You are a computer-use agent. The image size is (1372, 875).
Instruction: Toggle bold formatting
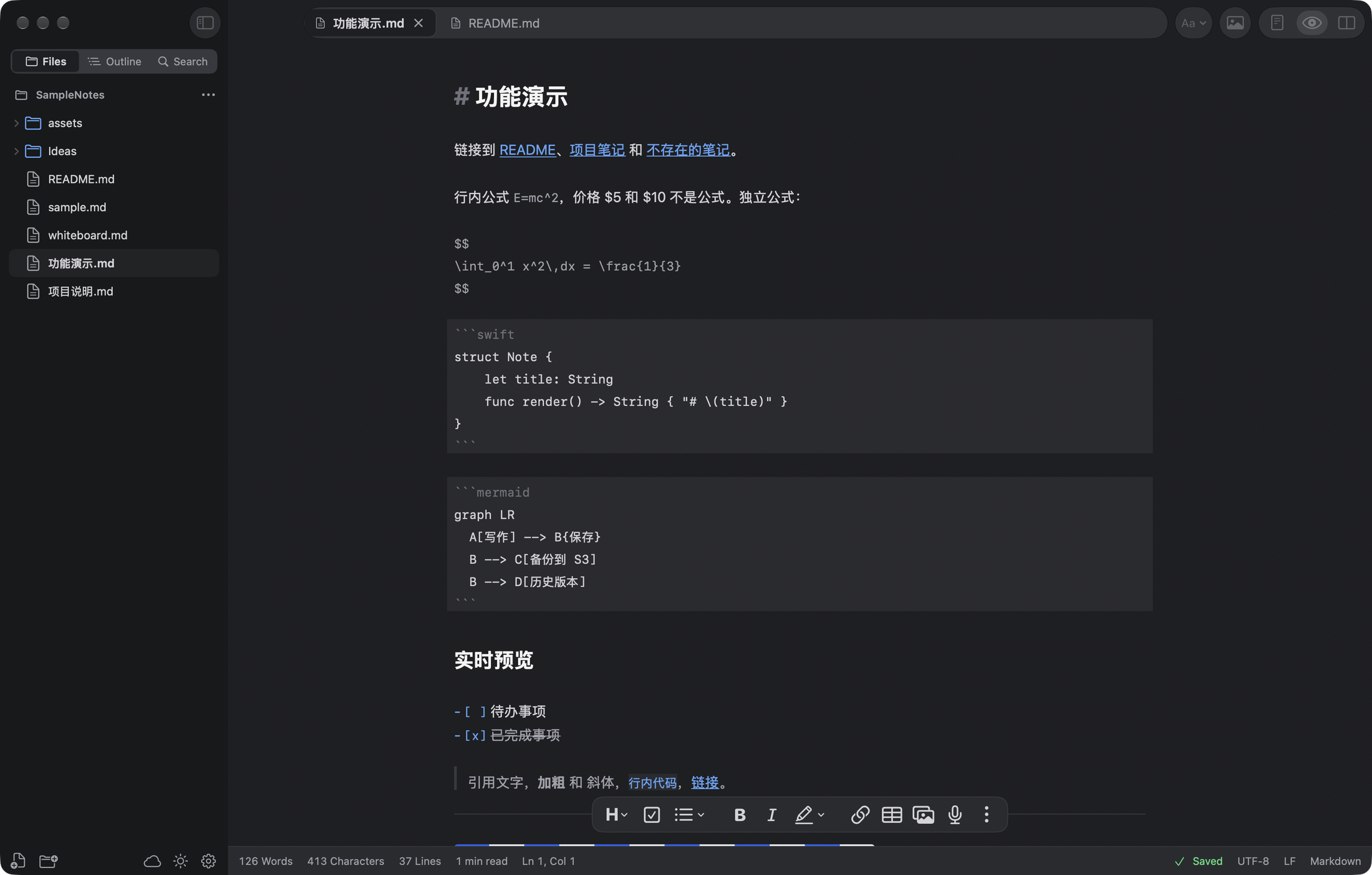click(x=740, y=815)
